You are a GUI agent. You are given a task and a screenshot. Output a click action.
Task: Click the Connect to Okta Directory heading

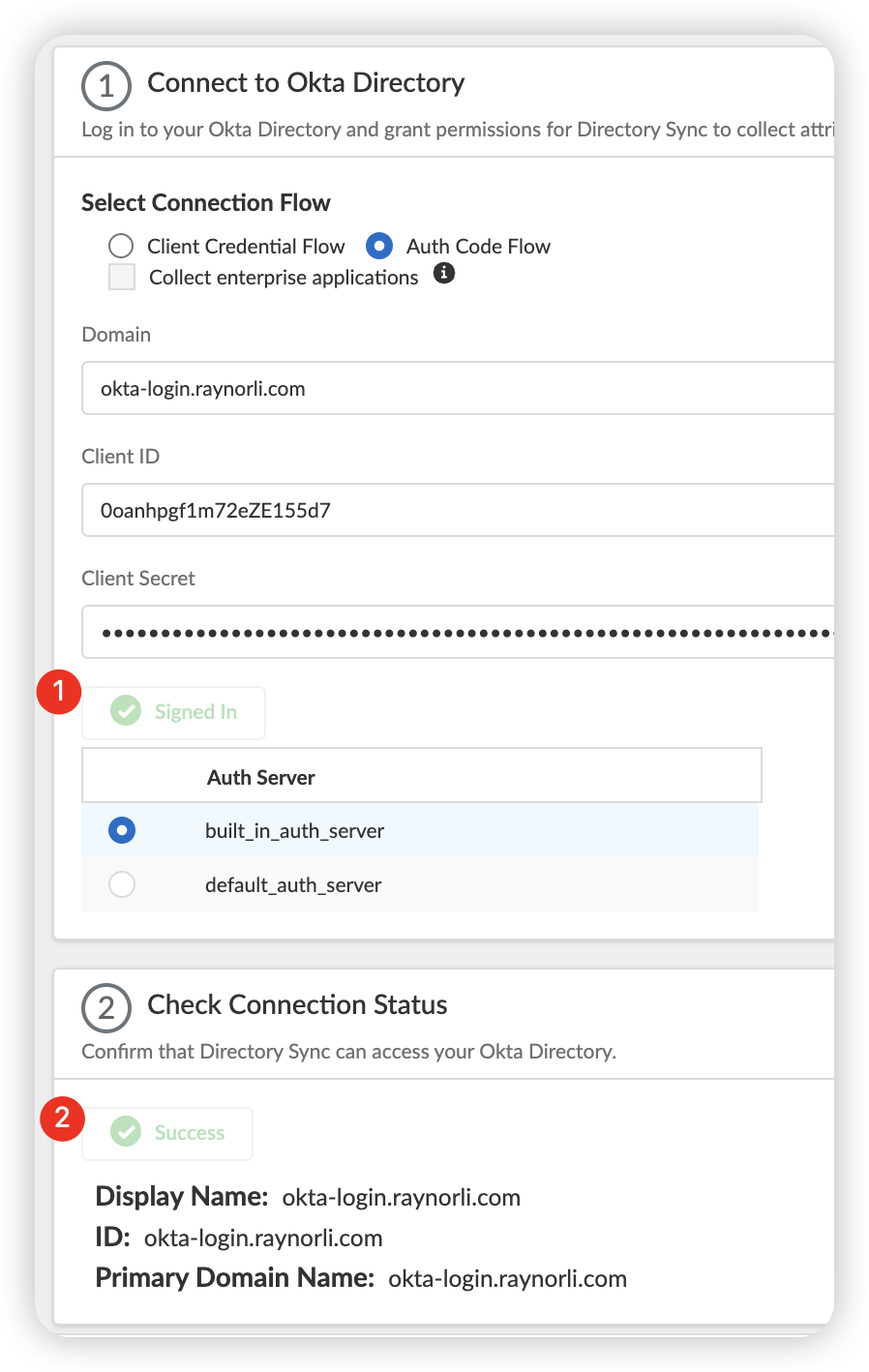pyautogui.click(x=306, y=83)
